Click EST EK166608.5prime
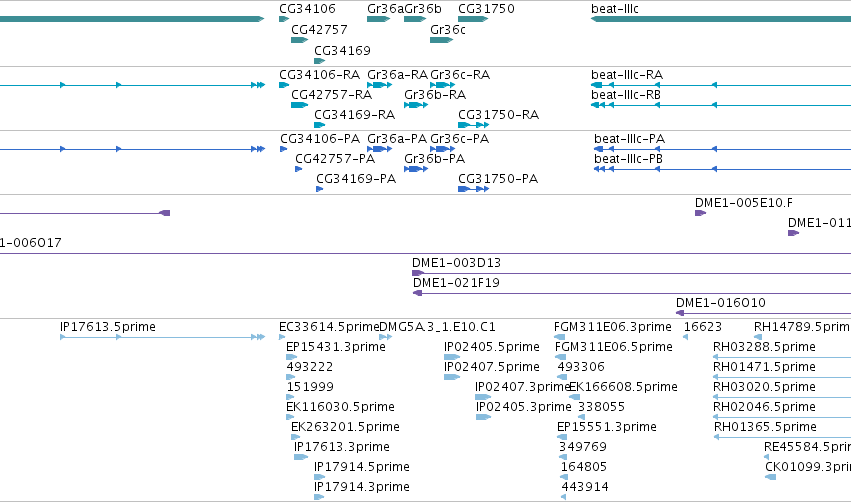This screenshot has height=502, width=851. tap(624, 386)
